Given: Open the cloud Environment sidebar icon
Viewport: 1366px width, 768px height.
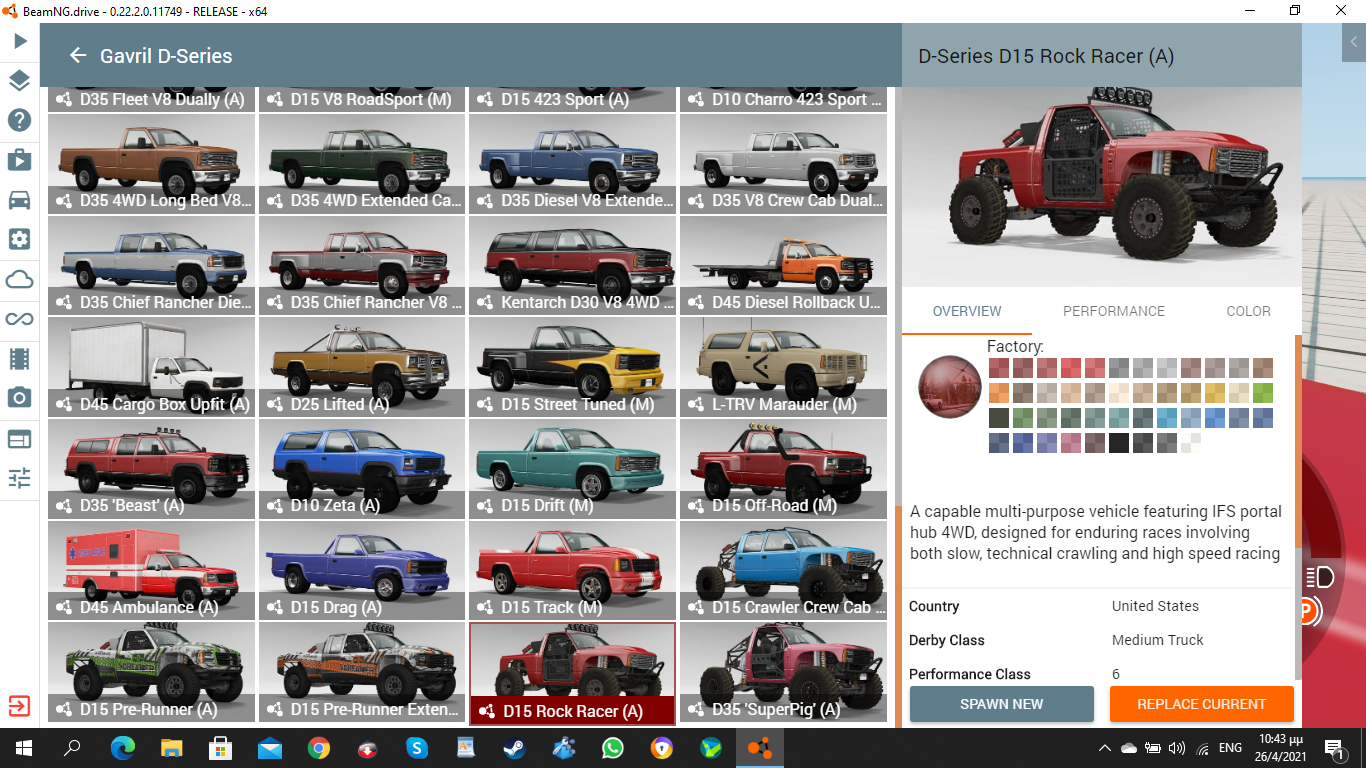Looking at the screenshot, I should pyautogui.click(x=19, y=279).
